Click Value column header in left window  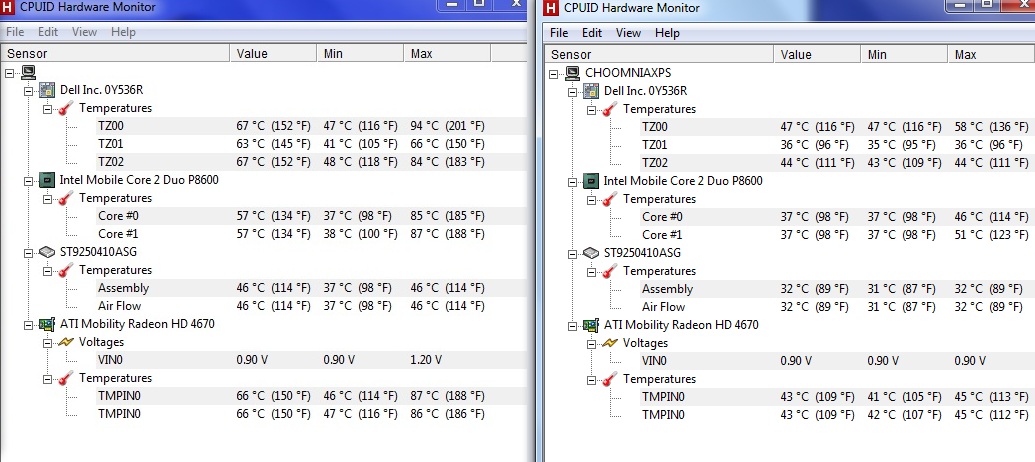(273, 53)
